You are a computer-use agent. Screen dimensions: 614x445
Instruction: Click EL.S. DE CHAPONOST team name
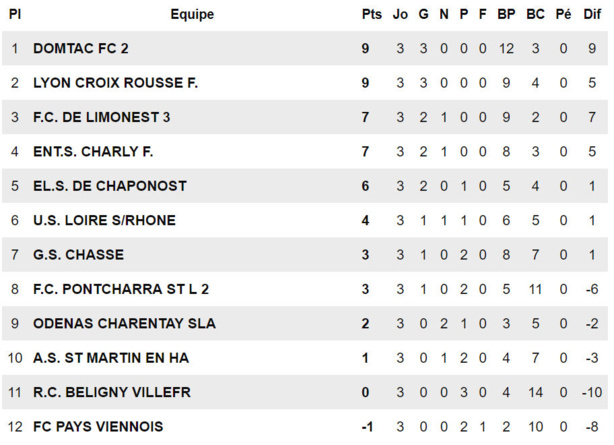(x=109, y=186)
